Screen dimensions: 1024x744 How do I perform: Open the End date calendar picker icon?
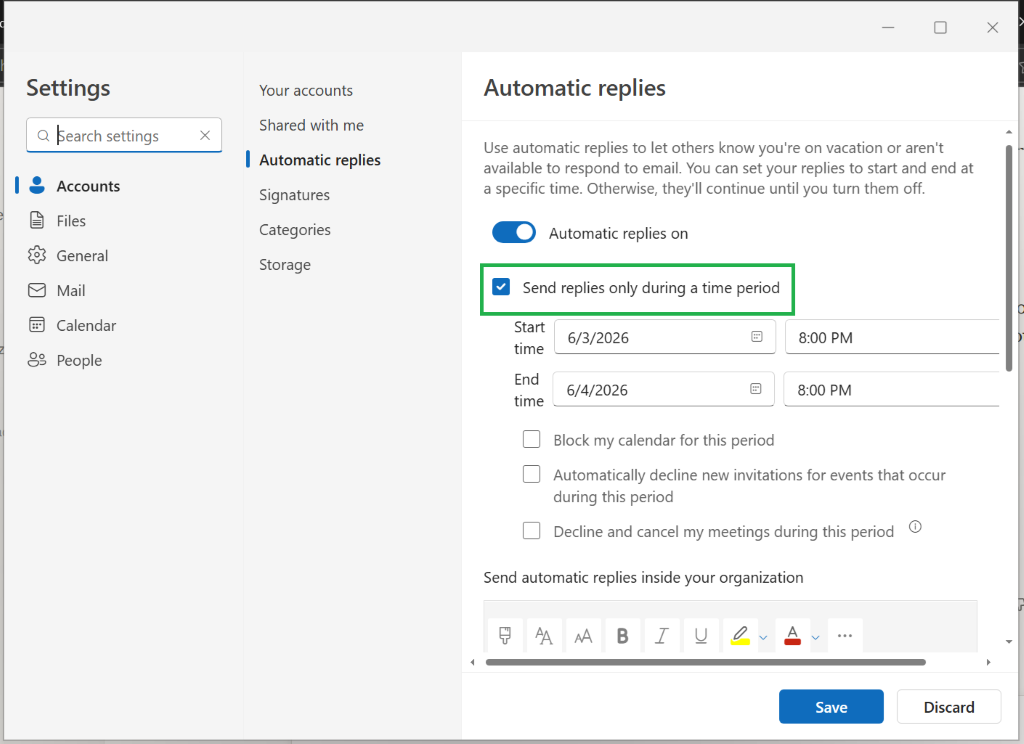[x=756, y=389]
